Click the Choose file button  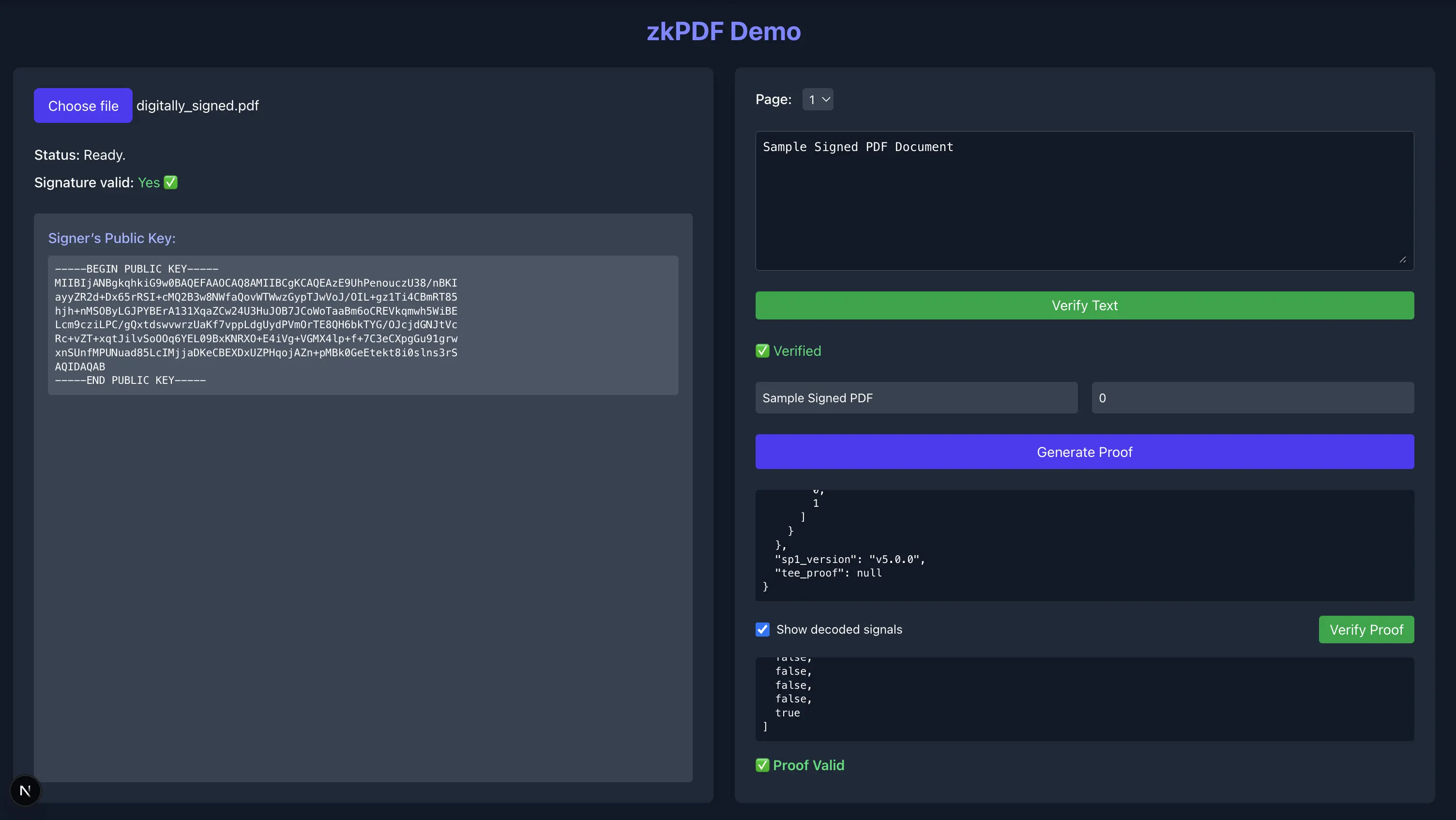82,105
